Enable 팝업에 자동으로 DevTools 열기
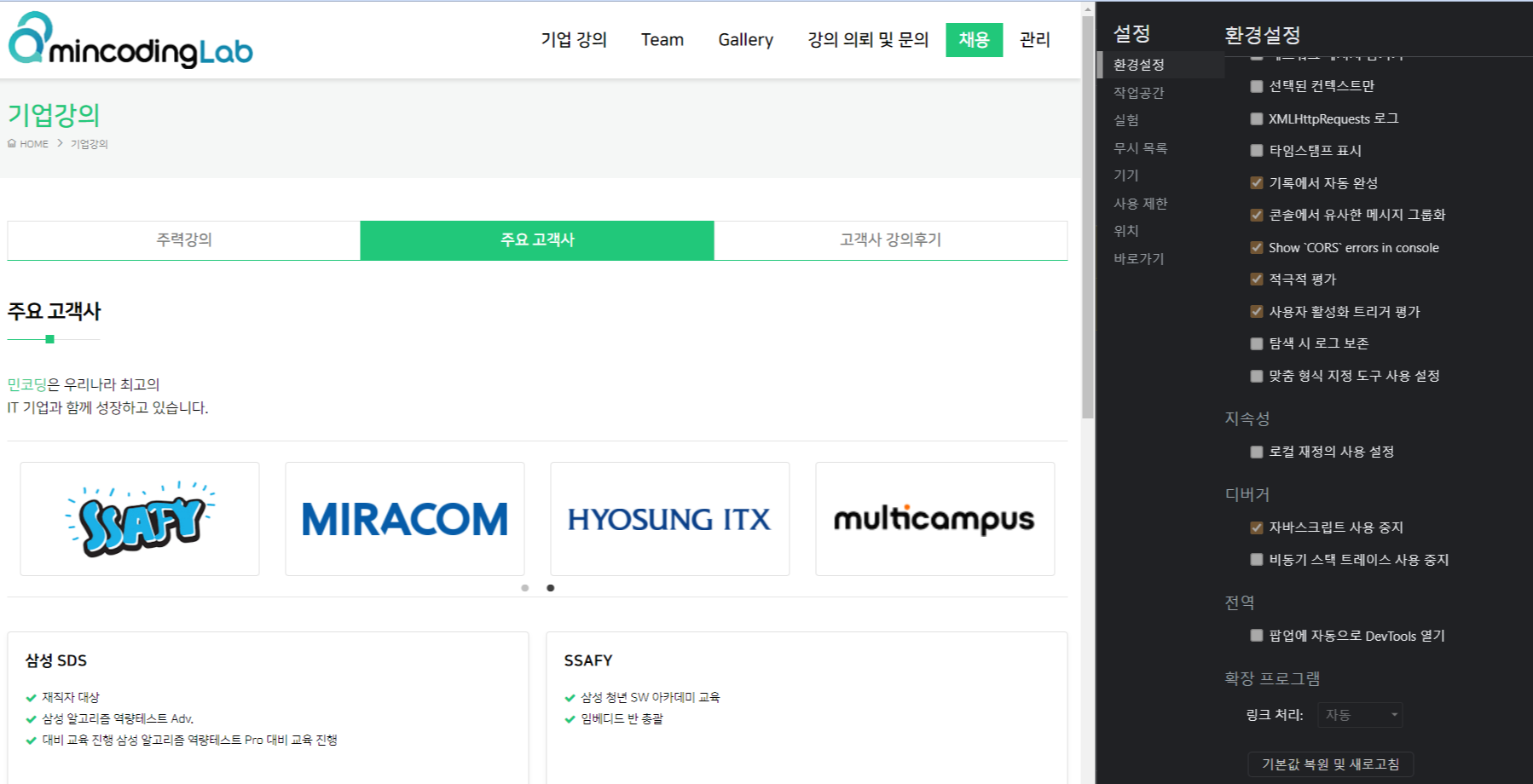This screenshot has width=1533, height=784. pyautogui.click(x=1257, y=636)
